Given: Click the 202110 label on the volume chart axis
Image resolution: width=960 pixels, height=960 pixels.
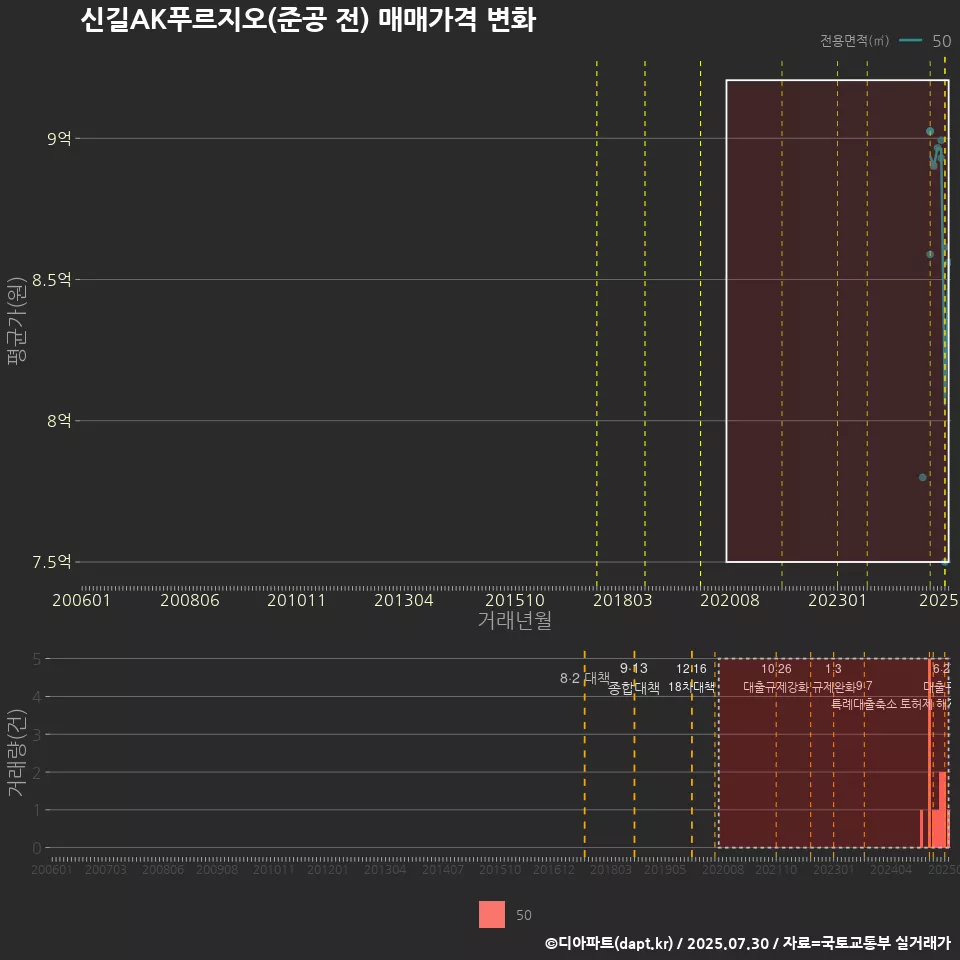Looking at the screenshot, I should tap(776, 869).
